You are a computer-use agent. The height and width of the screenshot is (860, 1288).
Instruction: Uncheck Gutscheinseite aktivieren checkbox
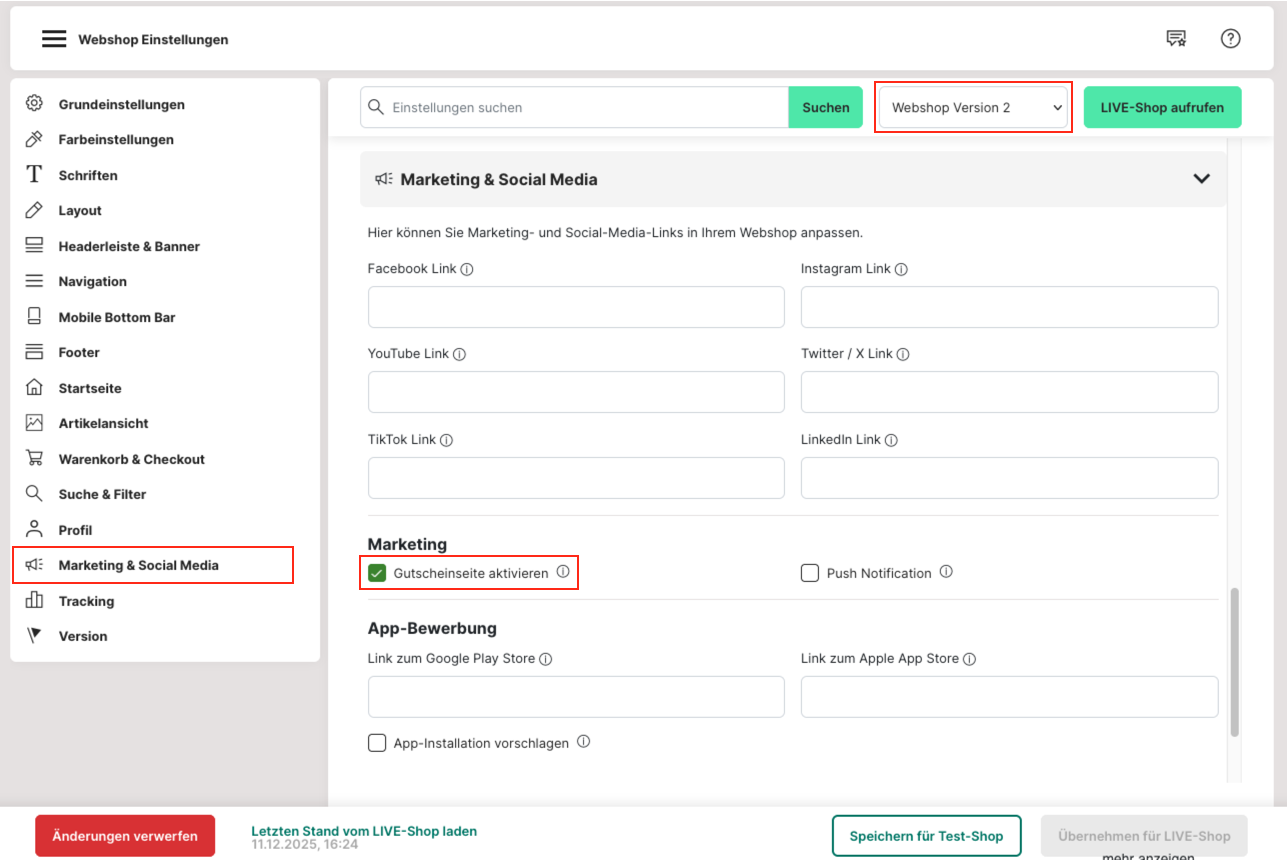377,573
